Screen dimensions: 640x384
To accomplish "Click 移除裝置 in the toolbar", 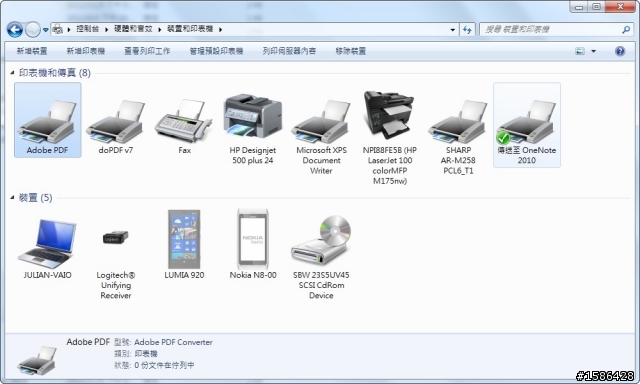I will click(351, 51).
